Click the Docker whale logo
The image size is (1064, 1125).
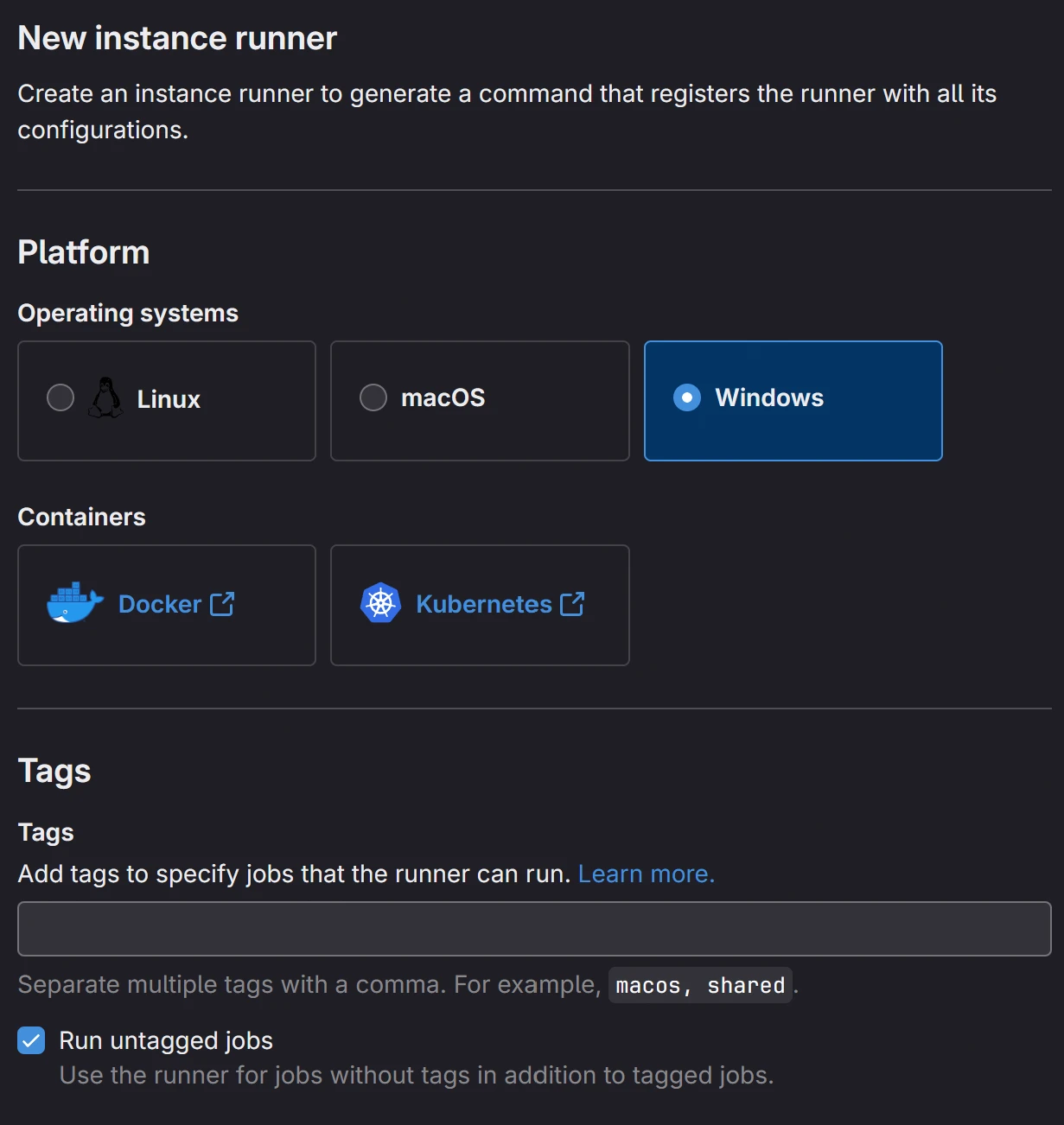[x=74, y=603]
